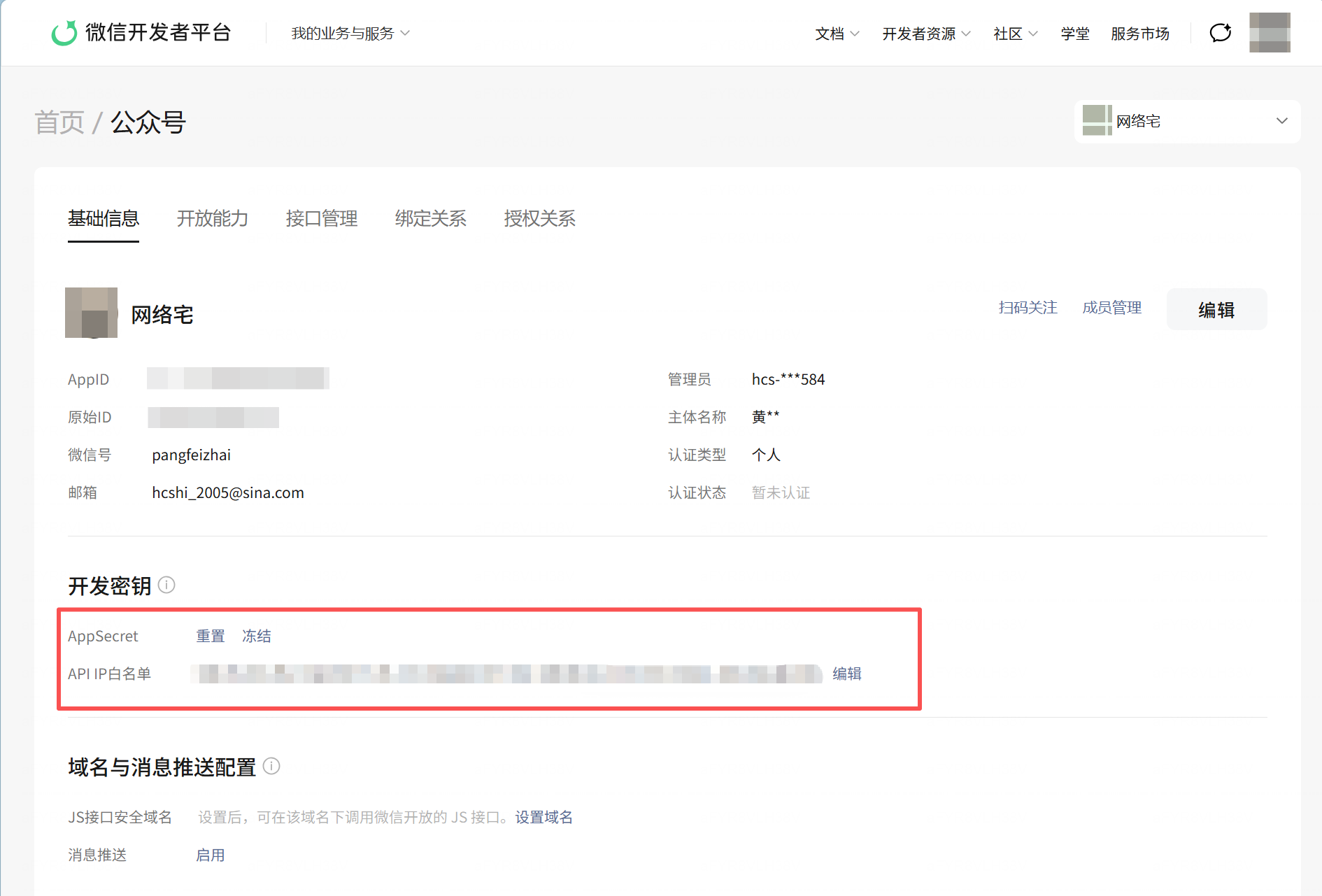The width and height of the screenshot is (1322, 896).
Task: Switch to the 接口管理 tab
Action: [322, 219]
